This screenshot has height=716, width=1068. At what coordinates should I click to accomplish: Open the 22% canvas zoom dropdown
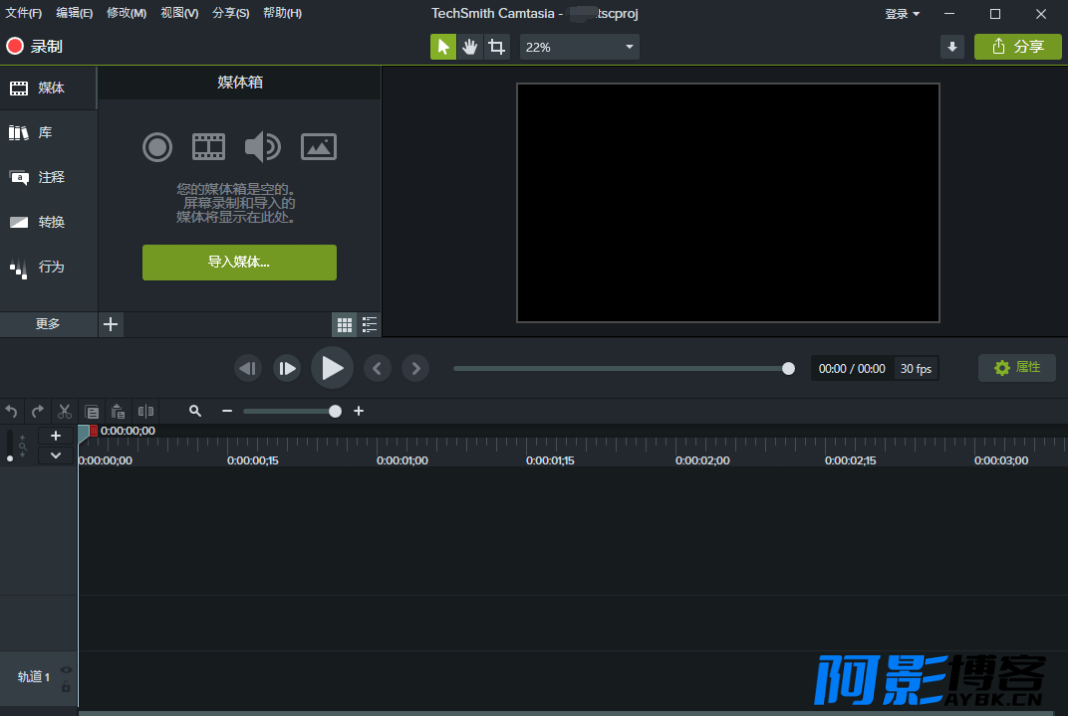[579, 47]
